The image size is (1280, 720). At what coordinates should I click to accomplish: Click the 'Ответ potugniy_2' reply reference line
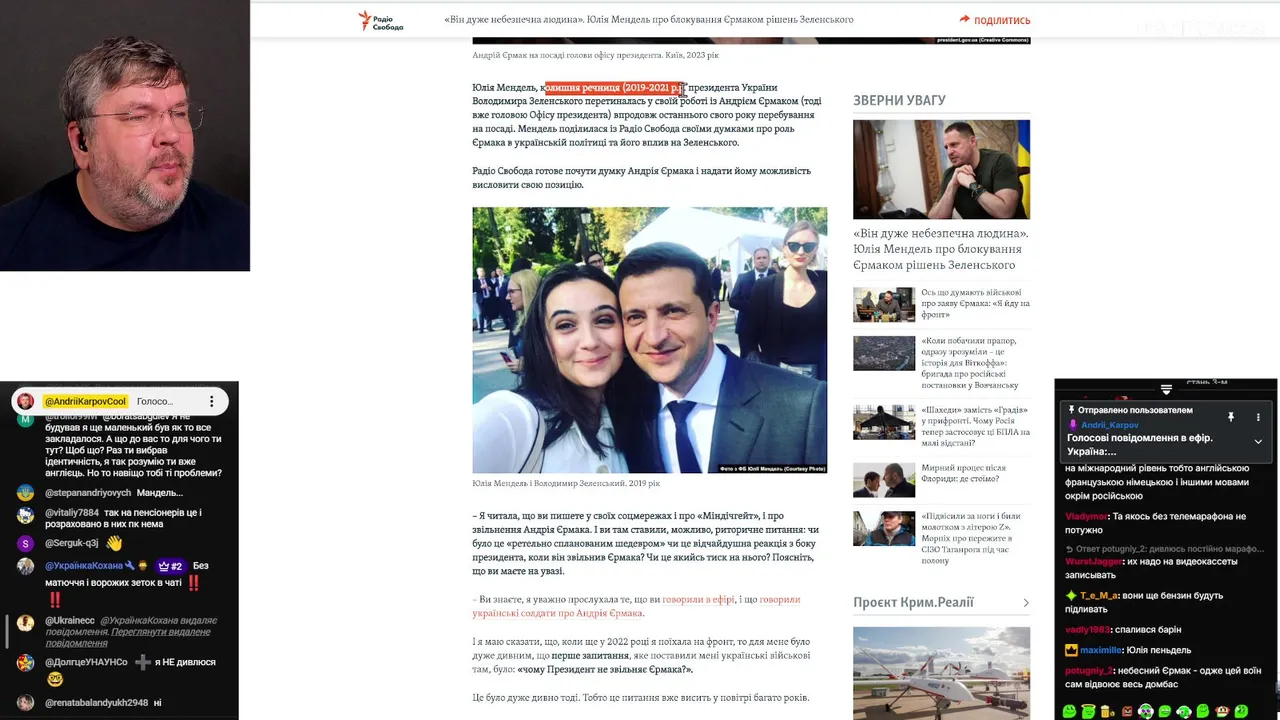1165,548
